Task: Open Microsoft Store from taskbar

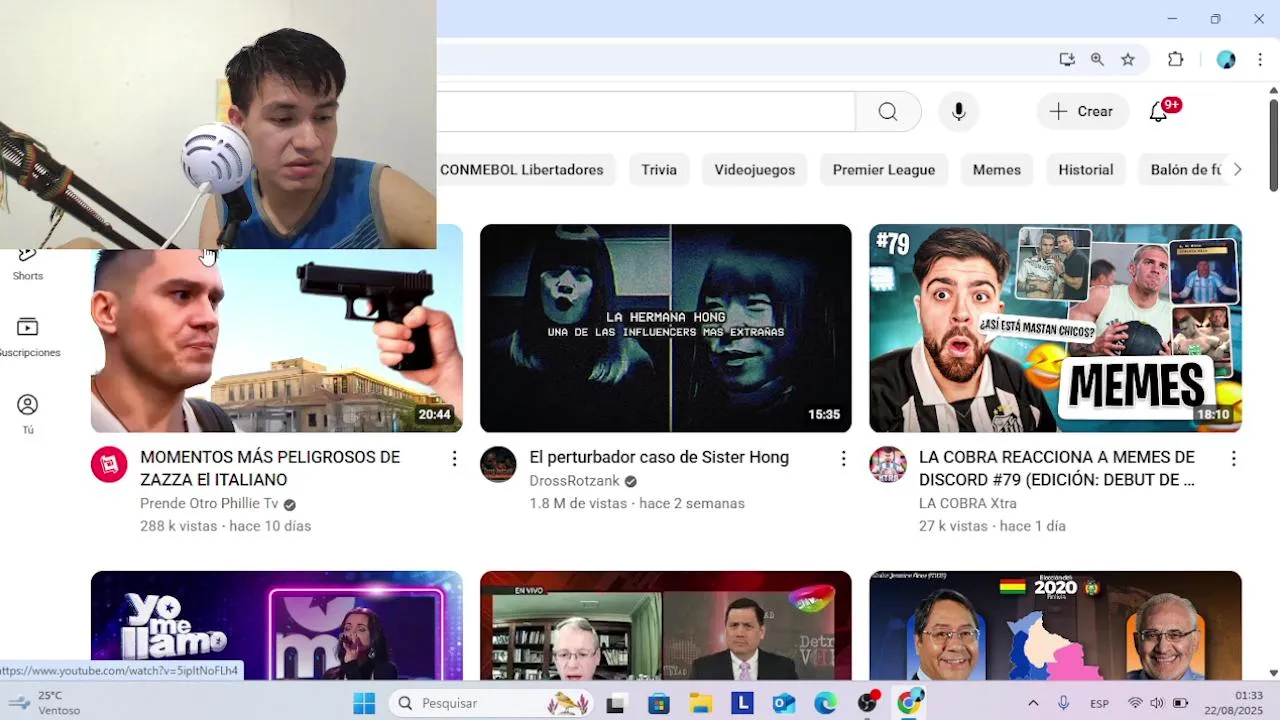Action: (659, 704)
